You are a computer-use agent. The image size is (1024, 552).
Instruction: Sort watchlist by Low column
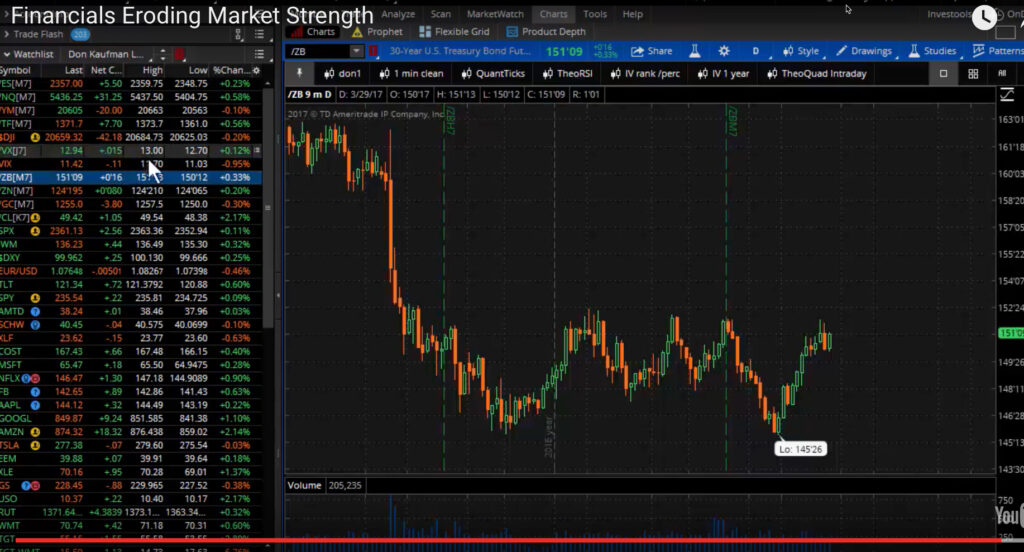tap(198, 70)
